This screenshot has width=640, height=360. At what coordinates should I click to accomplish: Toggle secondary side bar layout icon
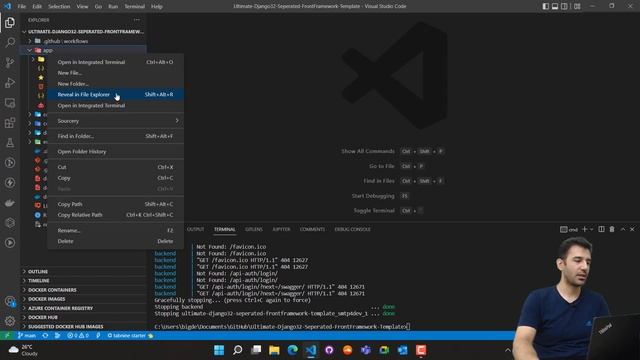pos(564,6)
